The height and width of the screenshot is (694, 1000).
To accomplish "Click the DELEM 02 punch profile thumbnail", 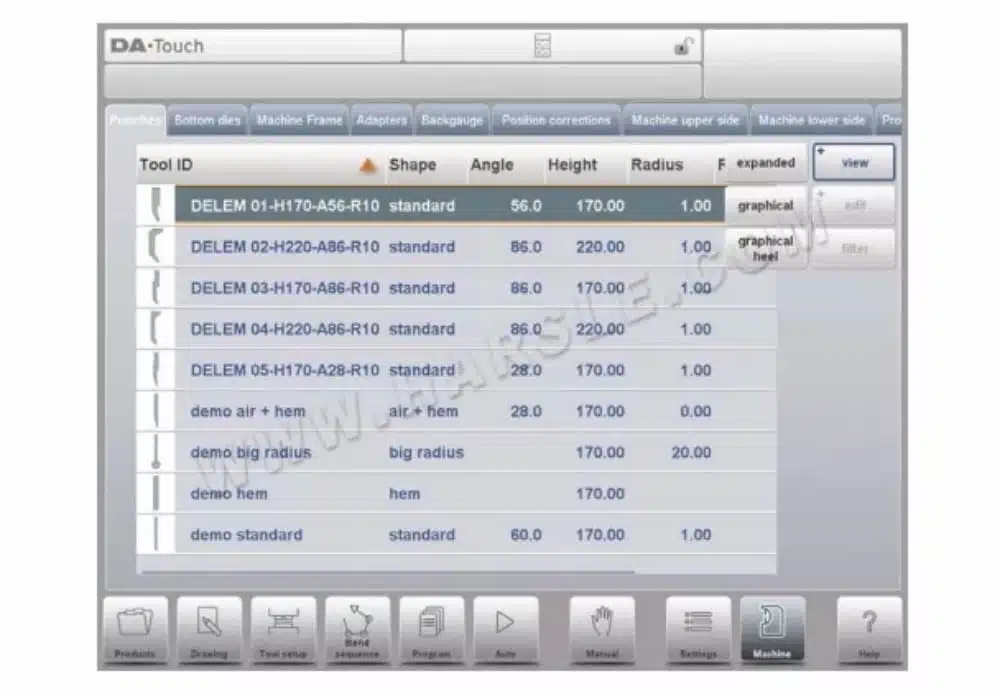I will pos(156,246).
